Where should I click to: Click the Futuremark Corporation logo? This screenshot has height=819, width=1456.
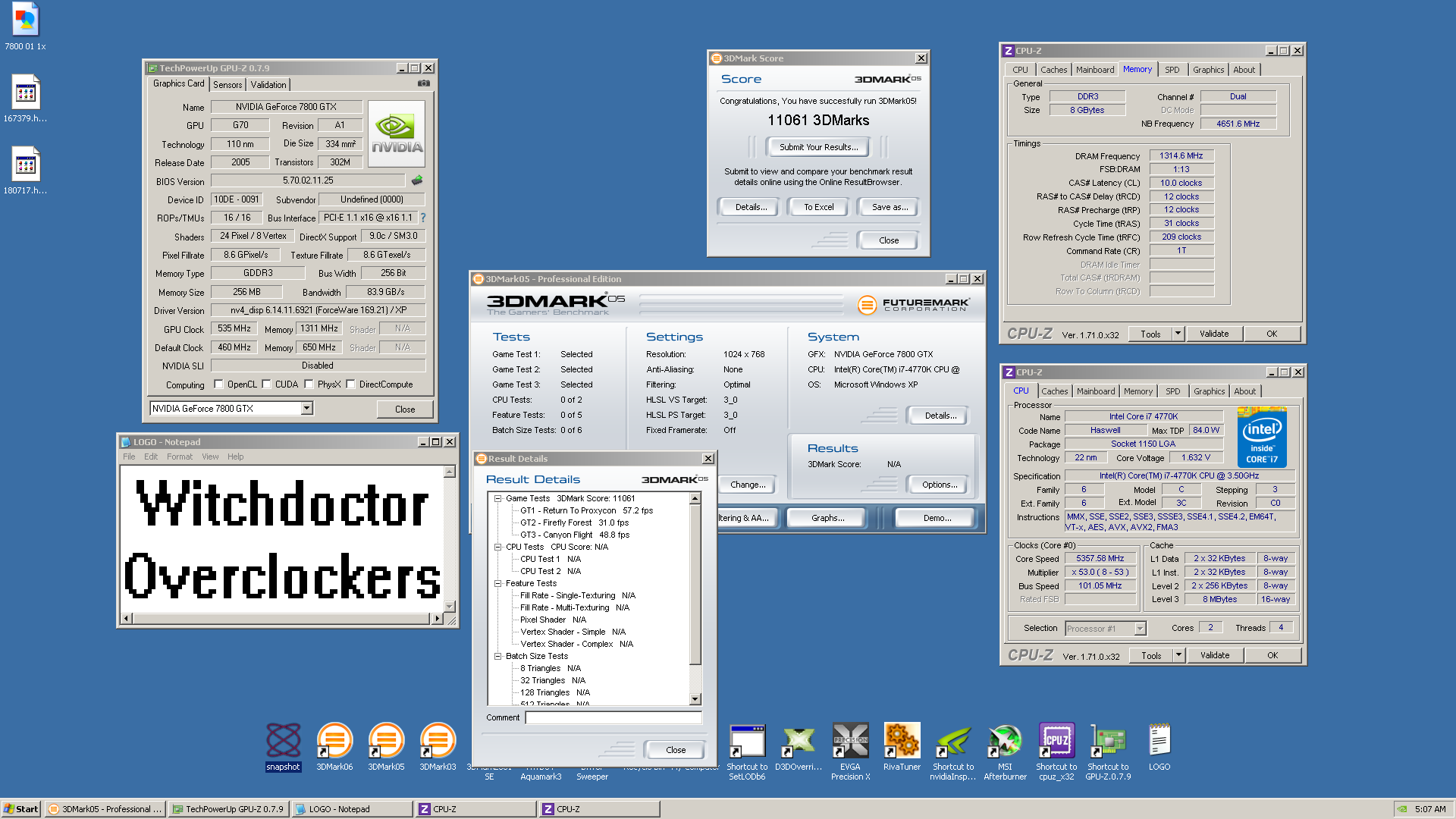[x=913, y=305]
